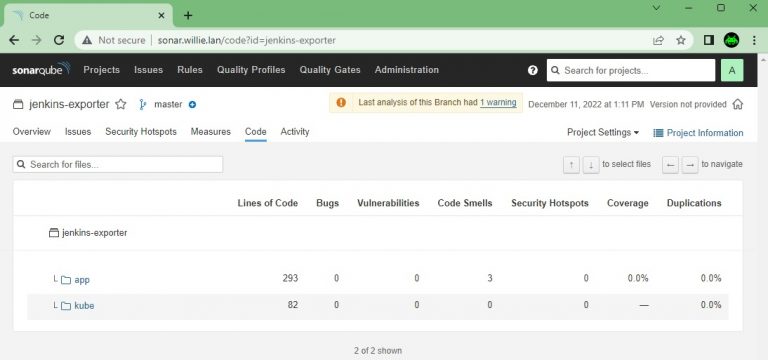Click the jenkins-exporter project icon in header

click(x=18, y=104)
